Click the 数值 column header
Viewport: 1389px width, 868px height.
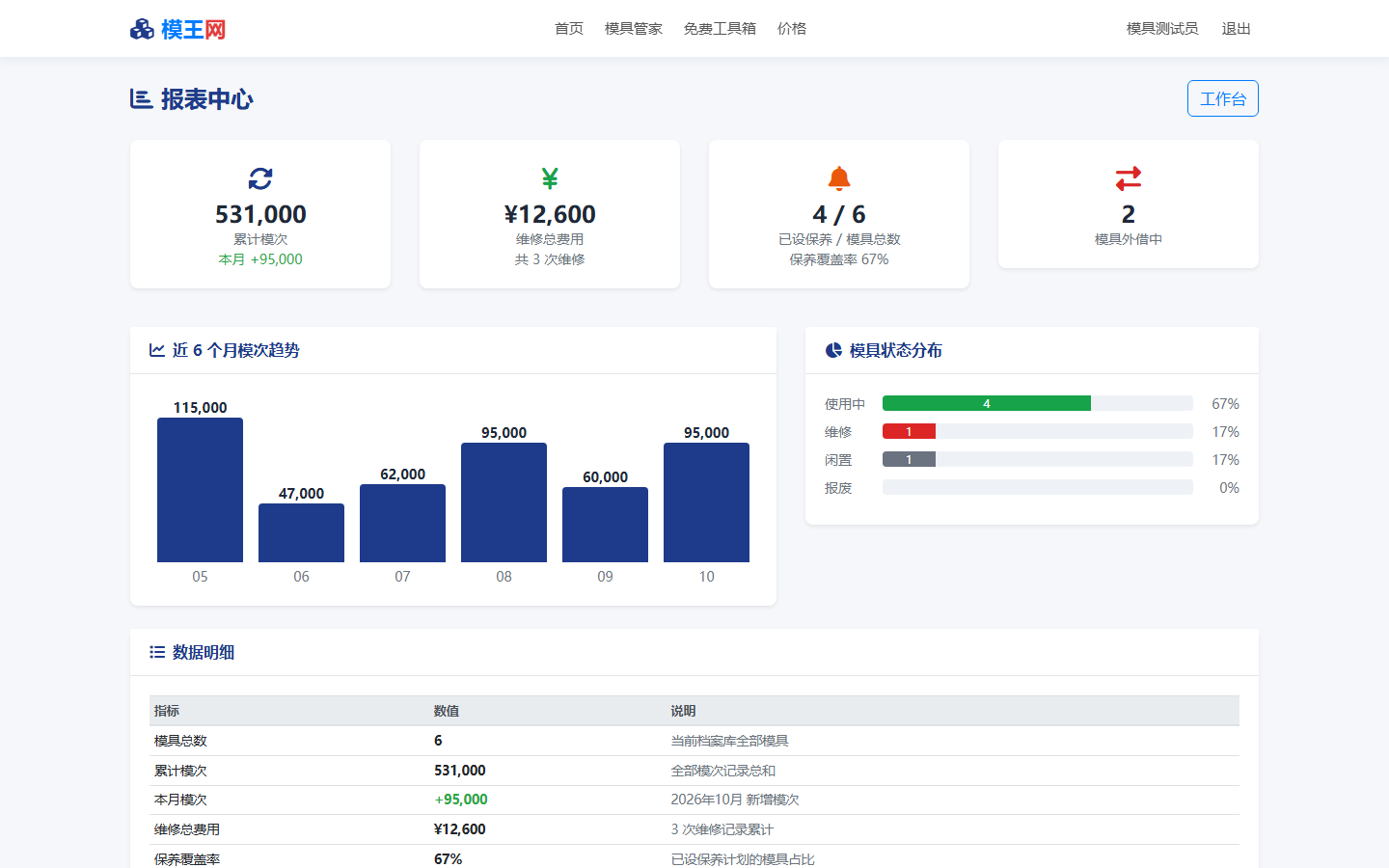coord(447,711)
